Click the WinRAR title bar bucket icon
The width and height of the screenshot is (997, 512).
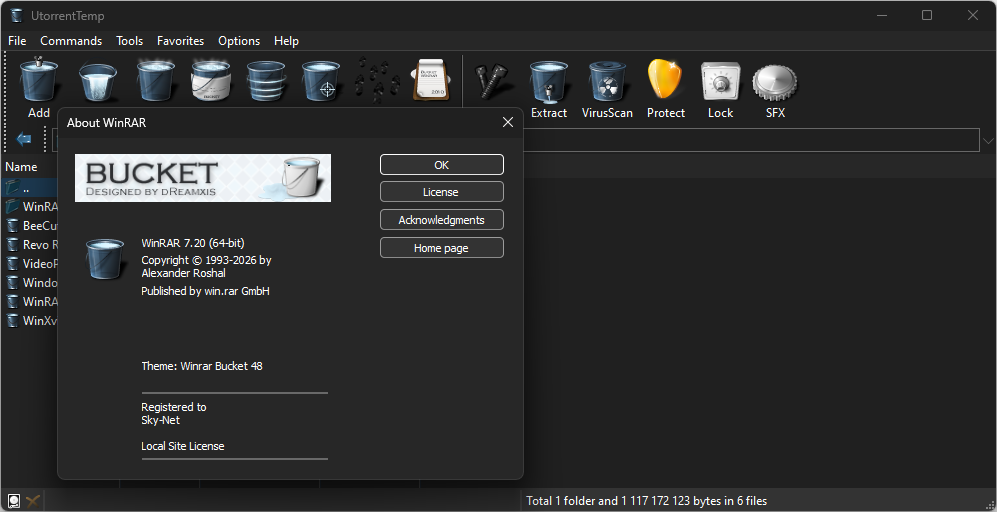coord(17,15)
